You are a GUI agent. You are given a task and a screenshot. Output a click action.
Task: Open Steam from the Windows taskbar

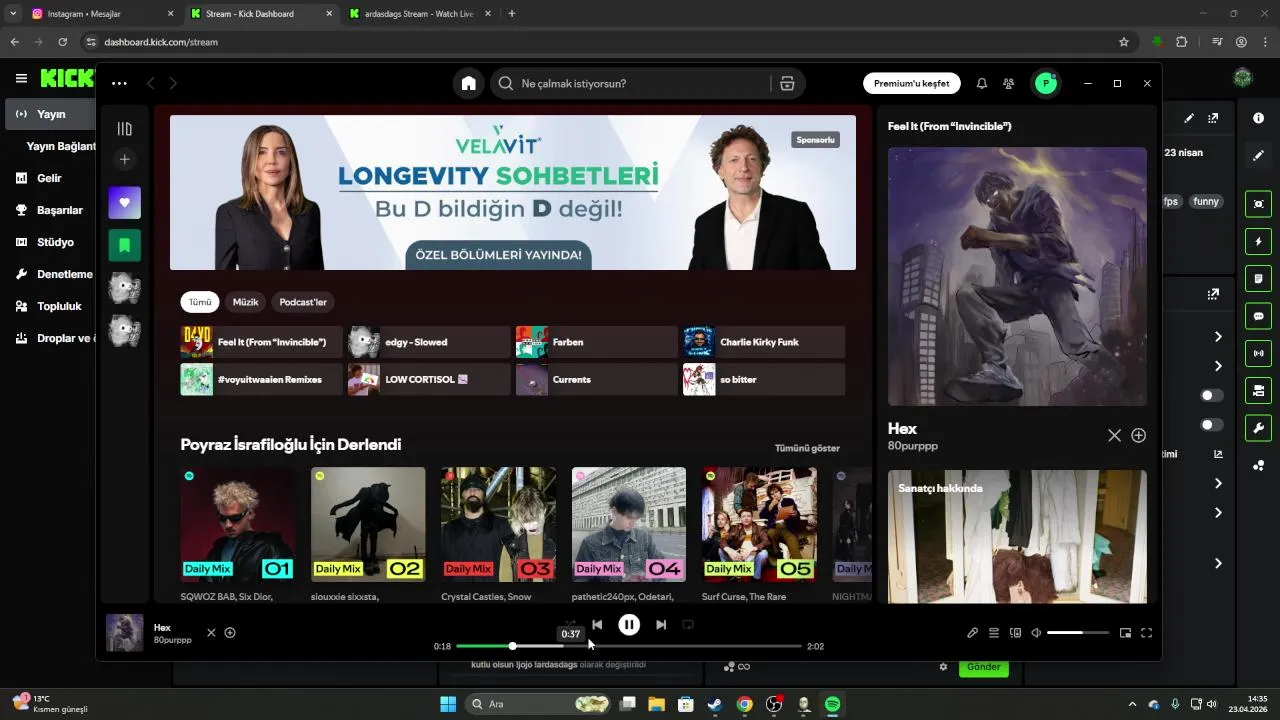coord(714,704)
